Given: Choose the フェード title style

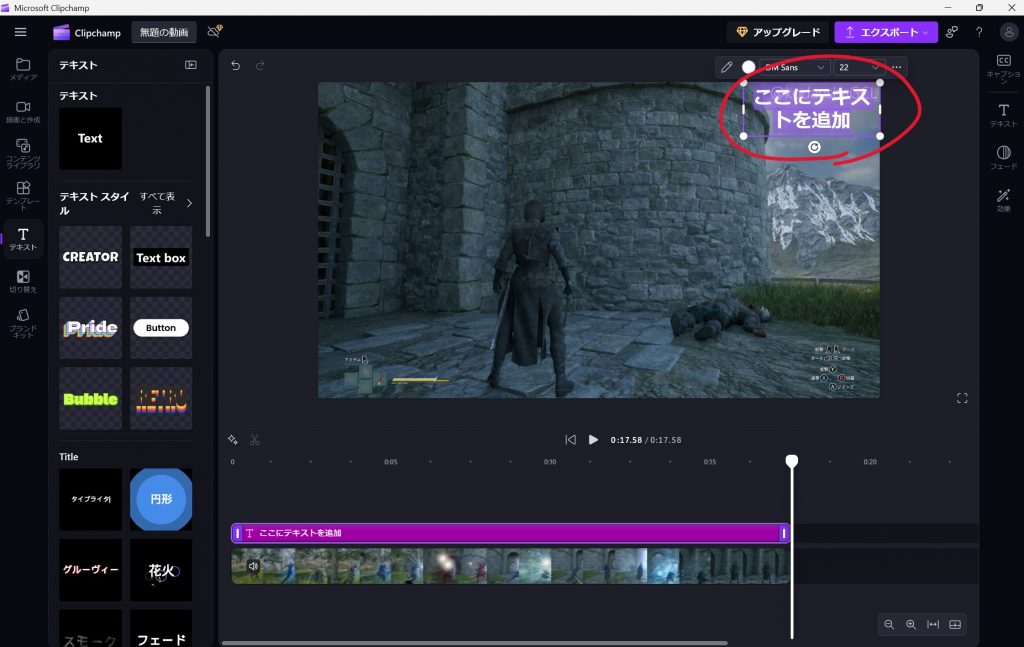Looking at the screenshot, I should 161,628.
